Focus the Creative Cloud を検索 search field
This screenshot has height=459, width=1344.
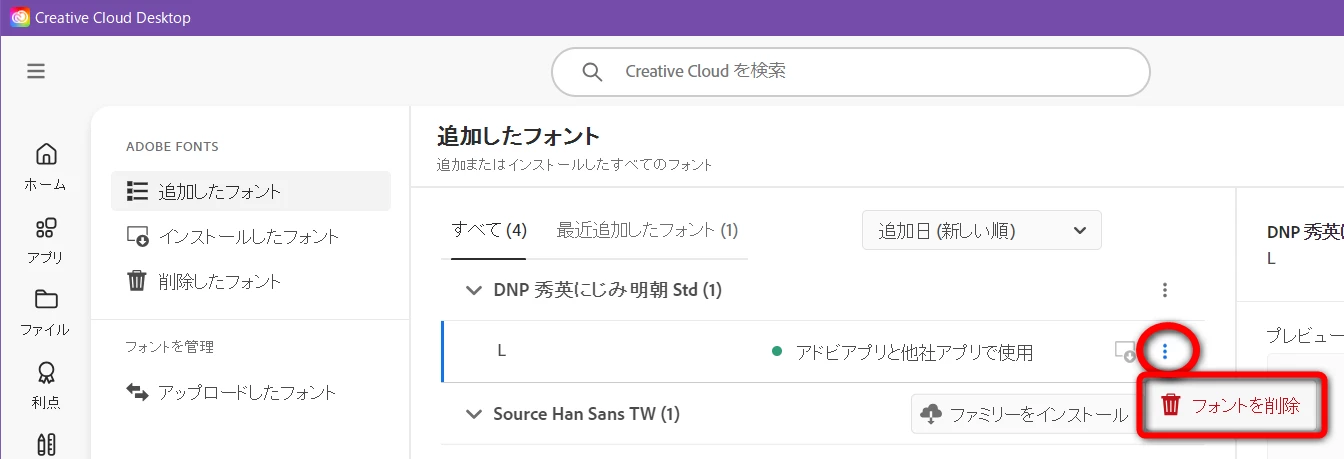851,72
